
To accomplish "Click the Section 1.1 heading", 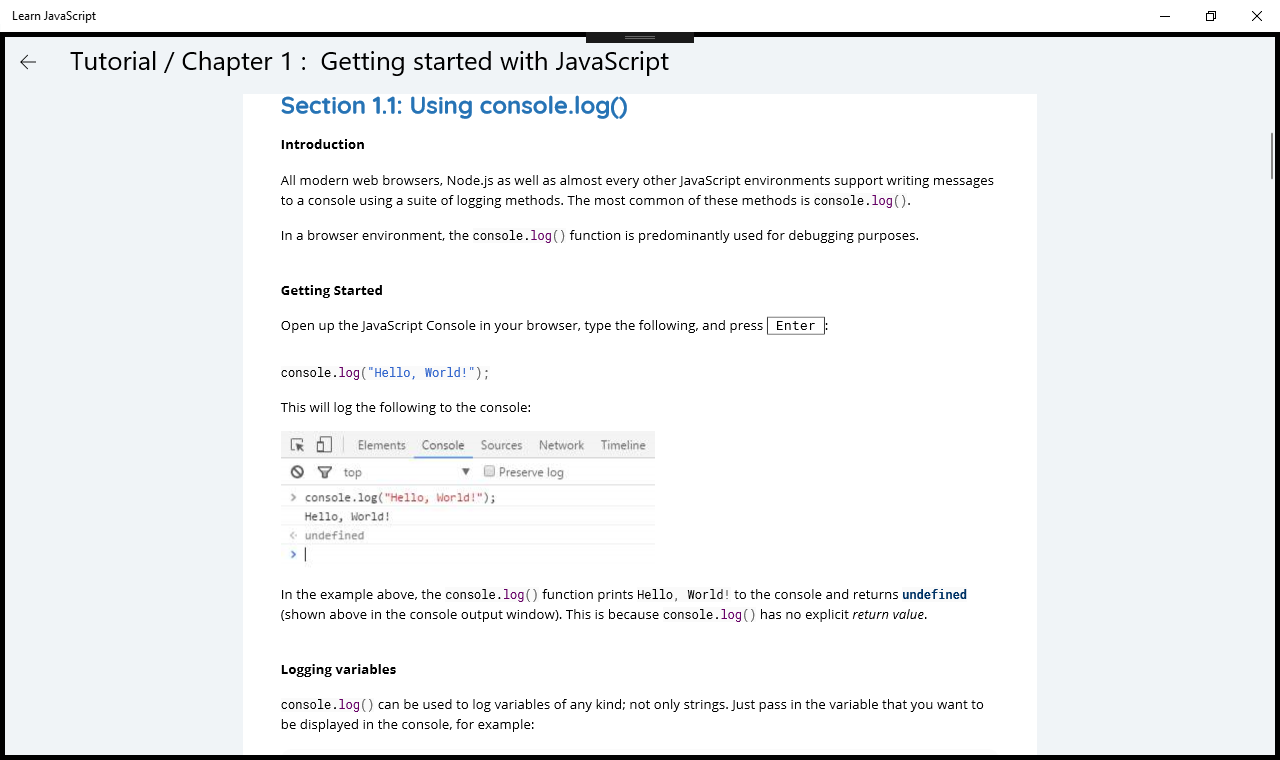I will pyautogui.click(x=454, y=106).
